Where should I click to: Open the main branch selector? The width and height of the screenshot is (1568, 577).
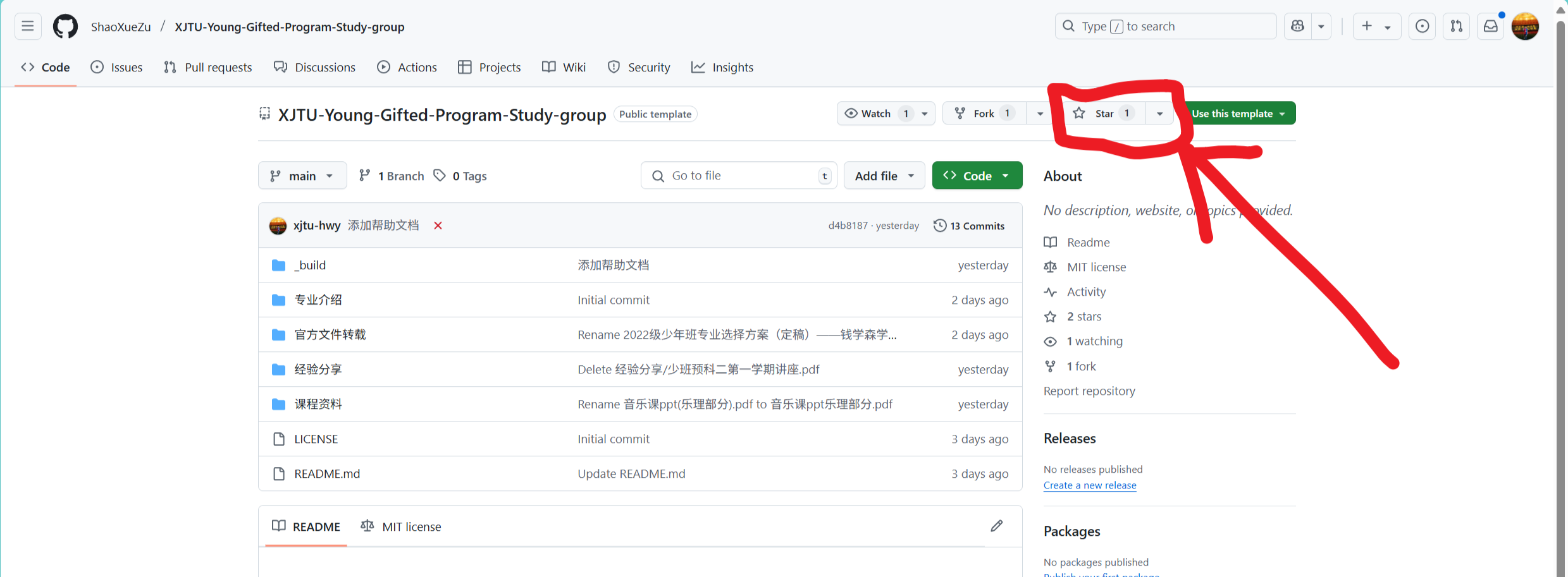pos(302,176)
